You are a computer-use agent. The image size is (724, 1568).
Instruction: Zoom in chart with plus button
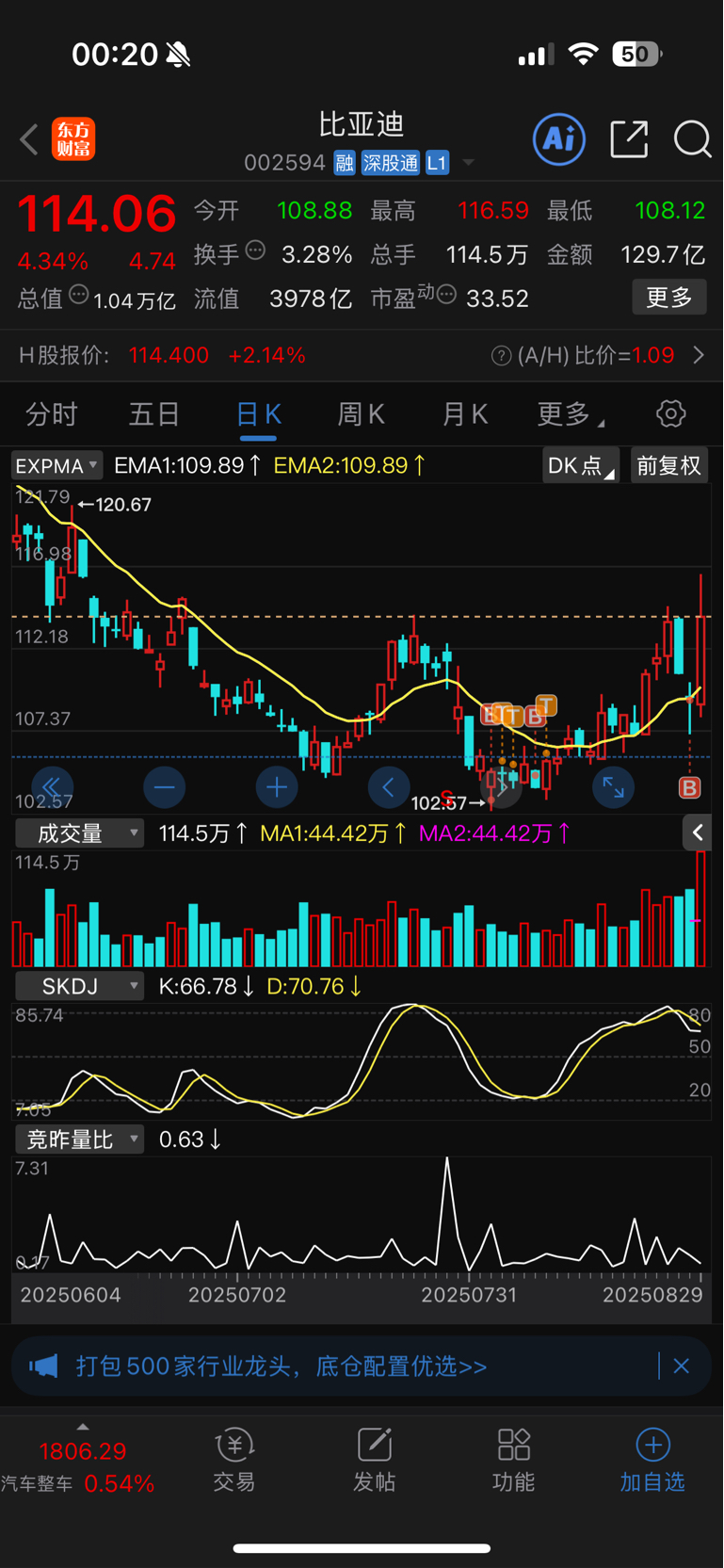pos(277,787)
